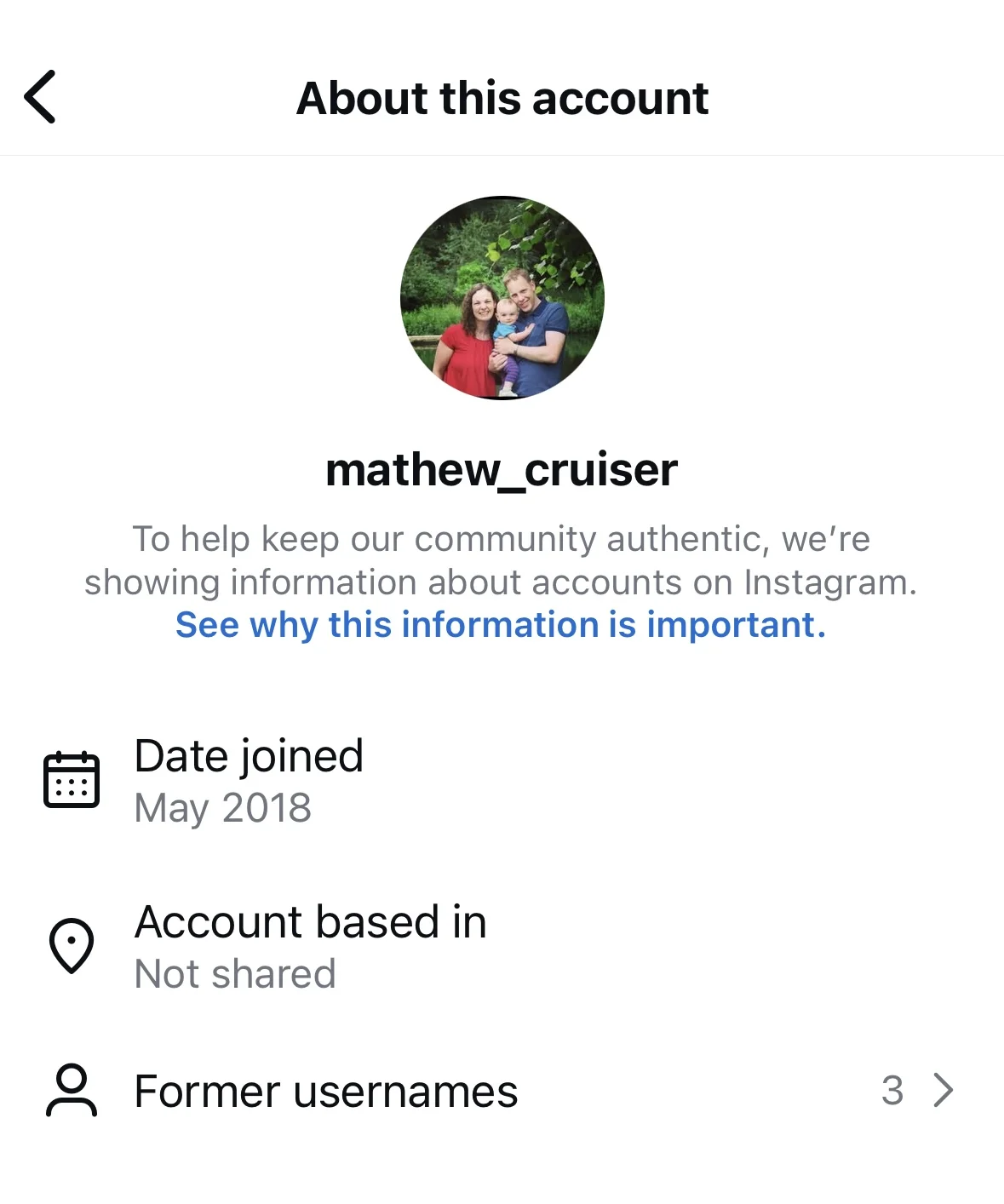
Task: Tap the 'May 2018' join date value
Action: coord(223,808)
